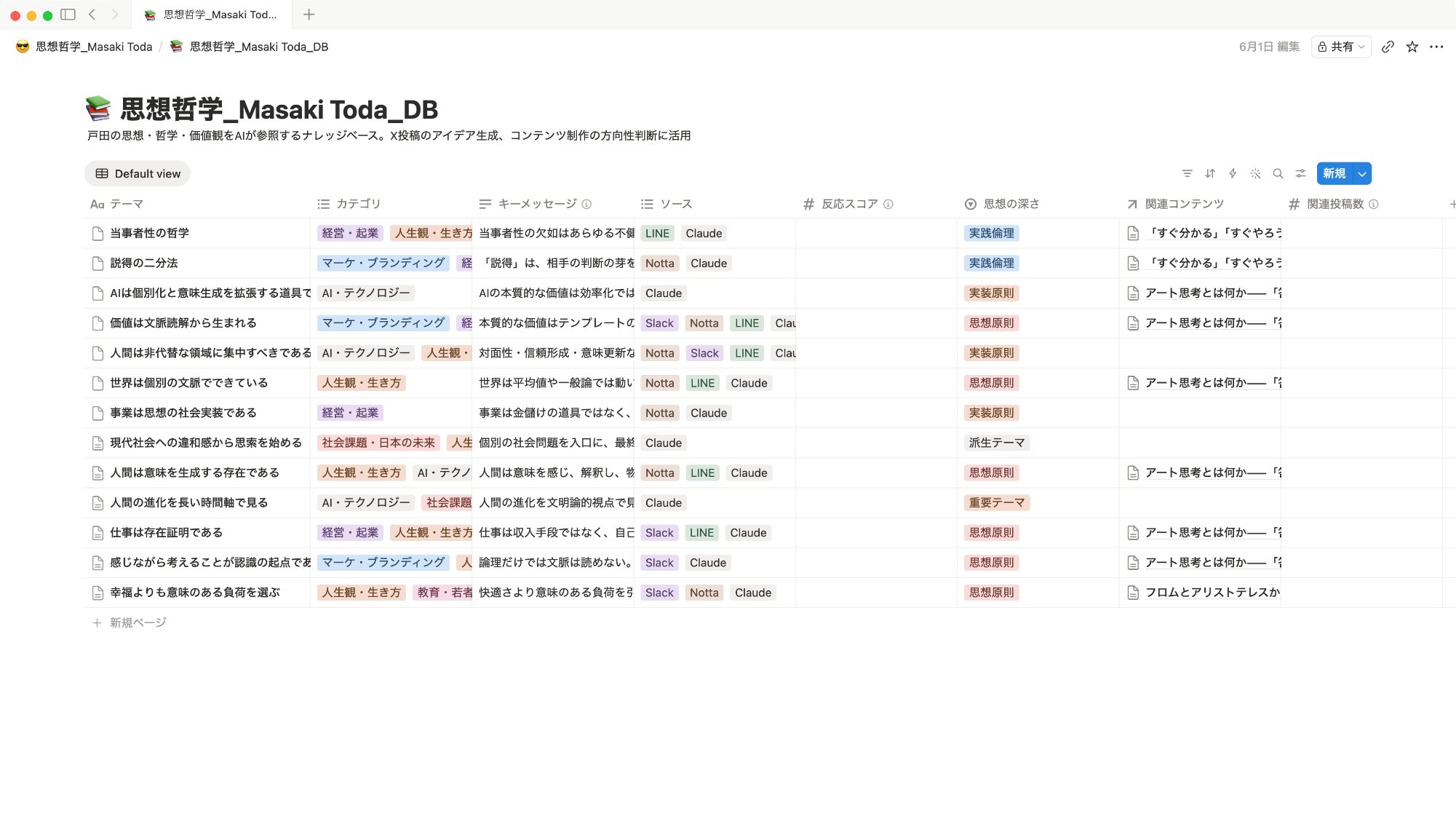Open page 幸福よりも意味のある負荷を選ぶ
The height and width of the screenshot is (819, 1456).
[x=194, y=593]
